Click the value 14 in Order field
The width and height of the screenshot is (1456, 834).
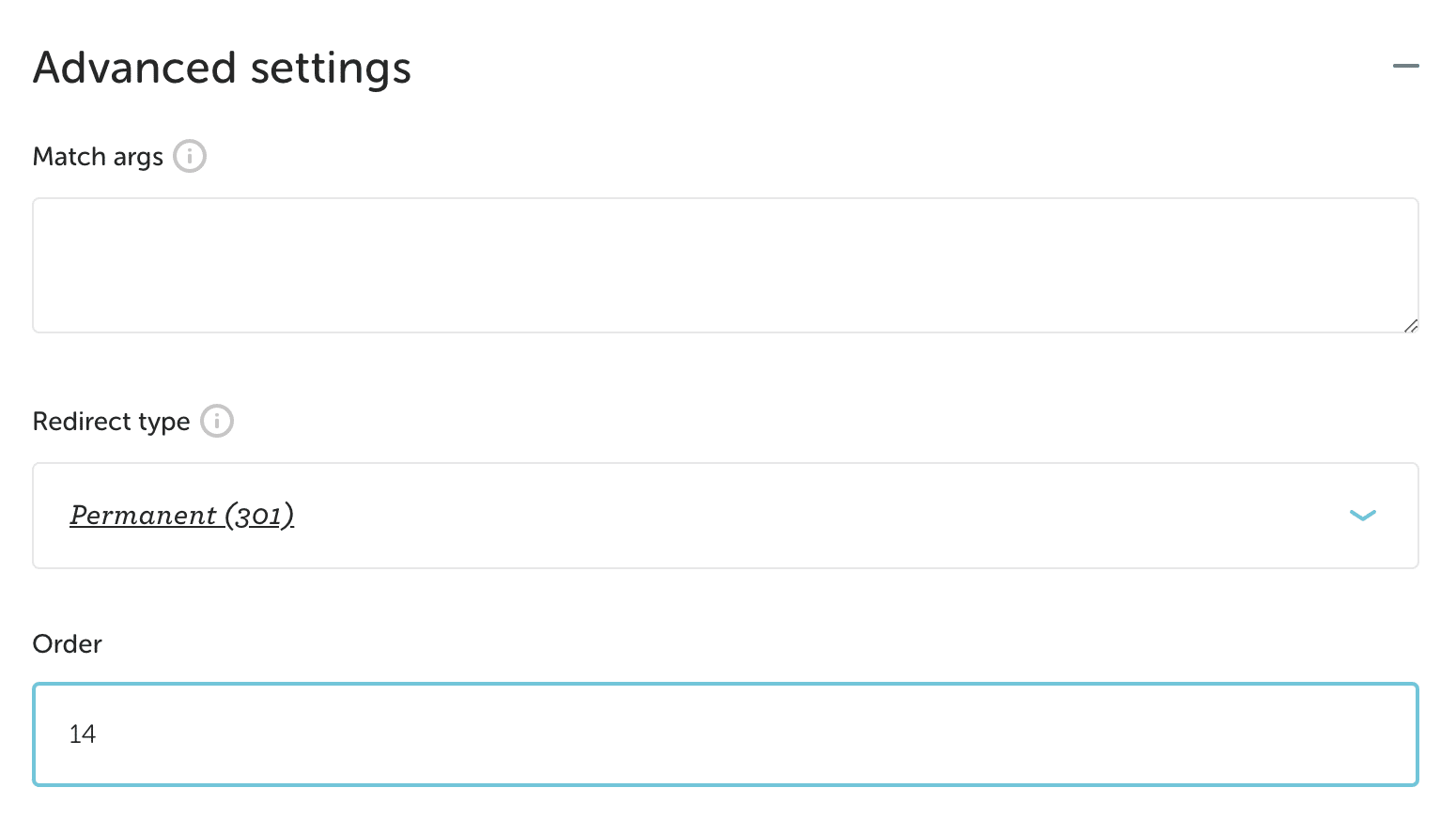[83, 734]
